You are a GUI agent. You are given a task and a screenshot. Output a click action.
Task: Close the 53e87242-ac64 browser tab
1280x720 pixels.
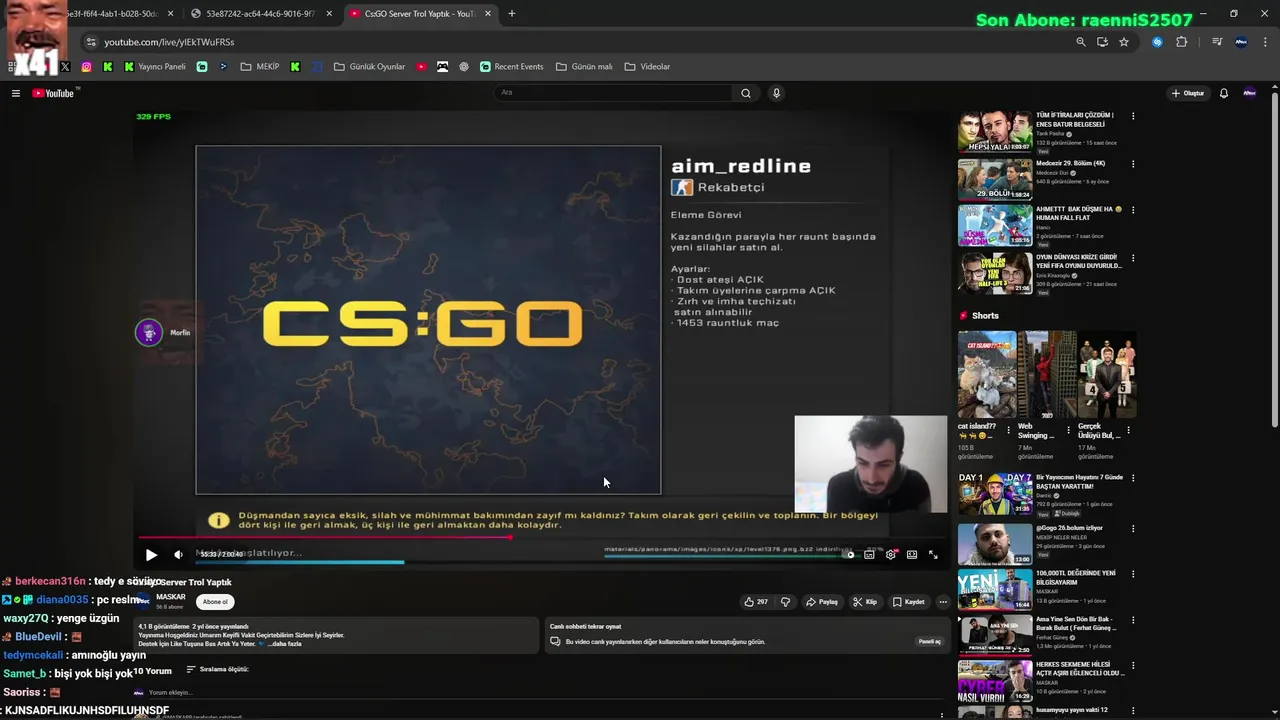click(329, 14)
